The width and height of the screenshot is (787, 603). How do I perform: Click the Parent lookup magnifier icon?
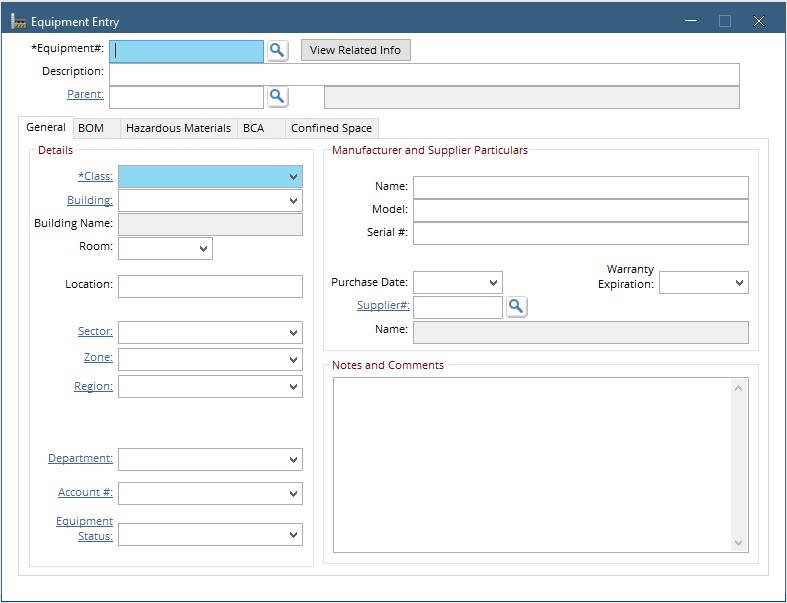coord(277,96)
